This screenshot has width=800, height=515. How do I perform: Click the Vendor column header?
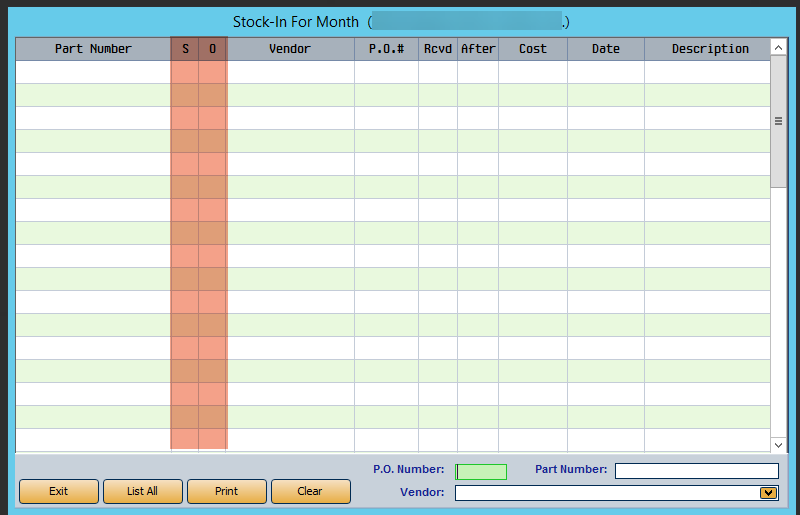pos(290,49)
